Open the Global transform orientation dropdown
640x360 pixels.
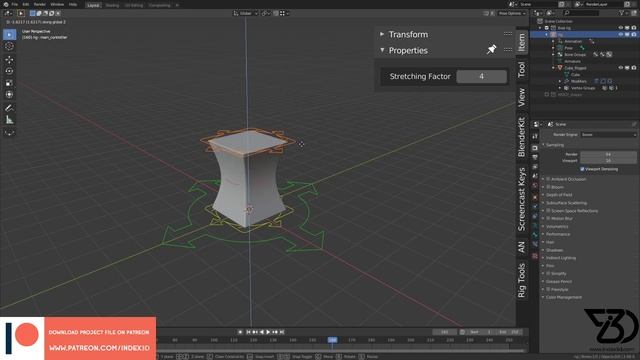pyautogui.click(x=246, y=13)
